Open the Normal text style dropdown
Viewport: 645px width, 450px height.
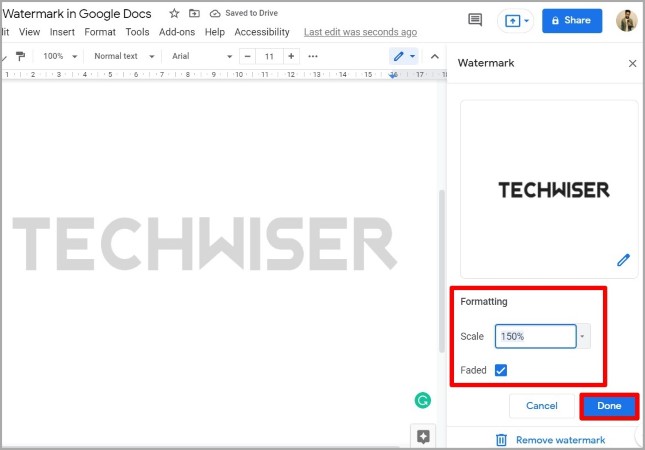coord(124,56)
